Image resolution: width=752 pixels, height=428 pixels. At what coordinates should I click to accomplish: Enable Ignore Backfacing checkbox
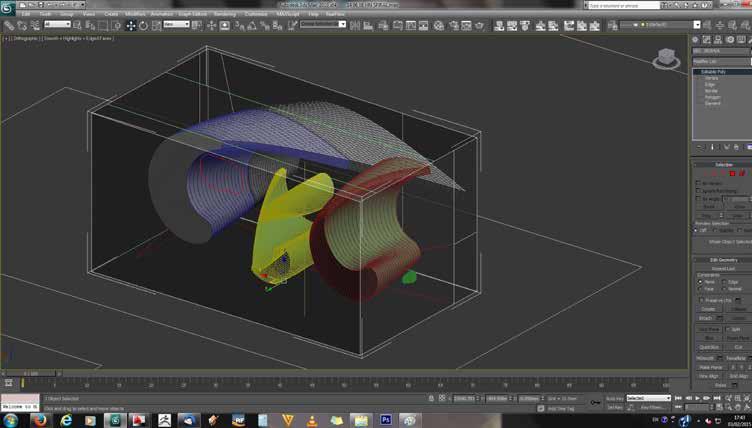[x=698, y=190]
